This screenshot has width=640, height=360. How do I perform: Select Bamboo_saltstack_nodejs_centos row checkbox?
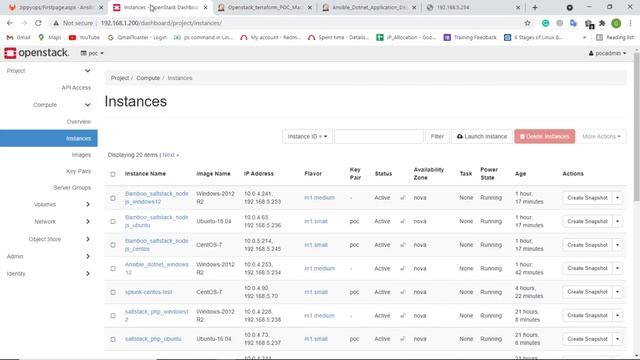pos(113,245)
